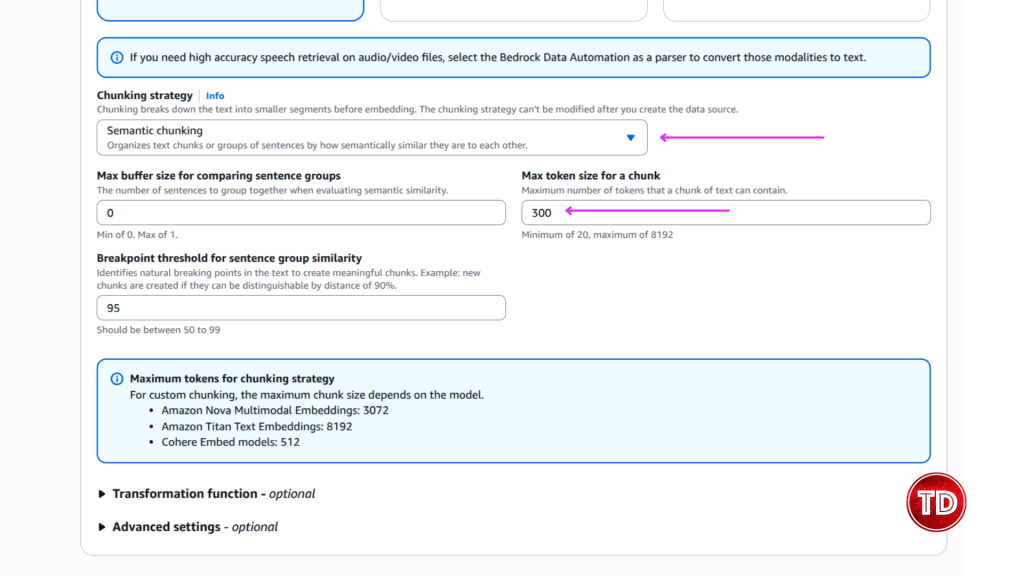Click the Info link next to Chunking strategy

215,95
